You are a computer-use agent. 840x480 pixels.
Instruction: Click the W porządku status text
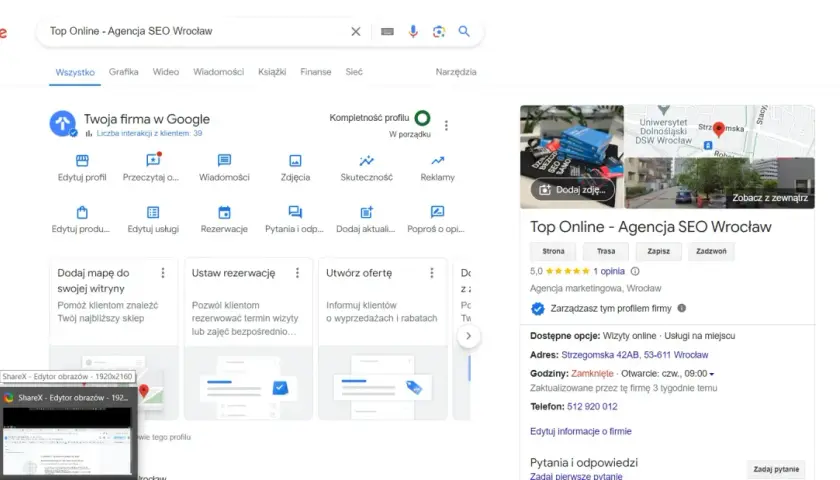410,134
